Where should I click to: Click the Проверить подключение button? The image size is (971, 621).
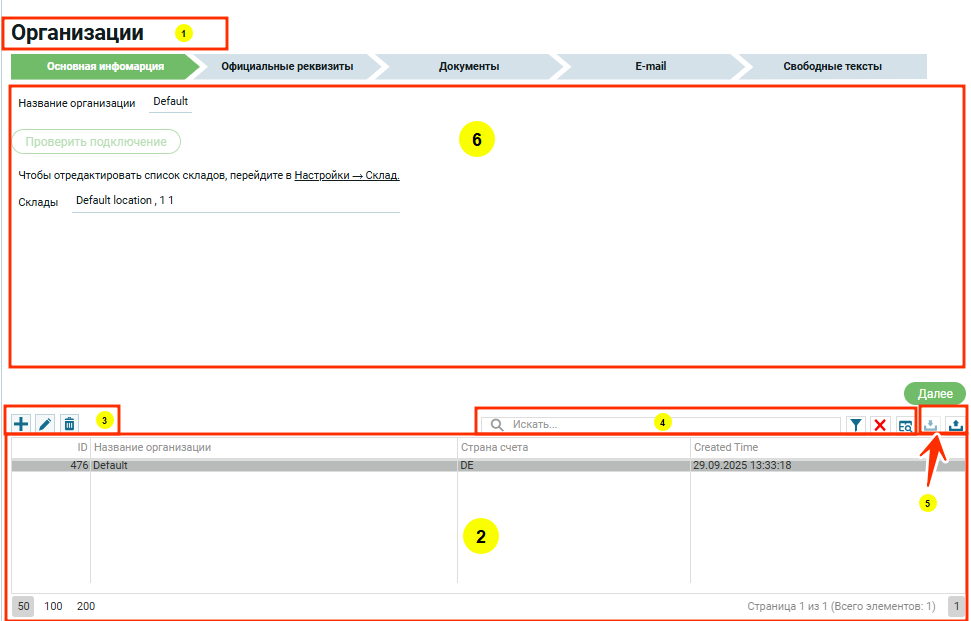[x=96, y=142]
